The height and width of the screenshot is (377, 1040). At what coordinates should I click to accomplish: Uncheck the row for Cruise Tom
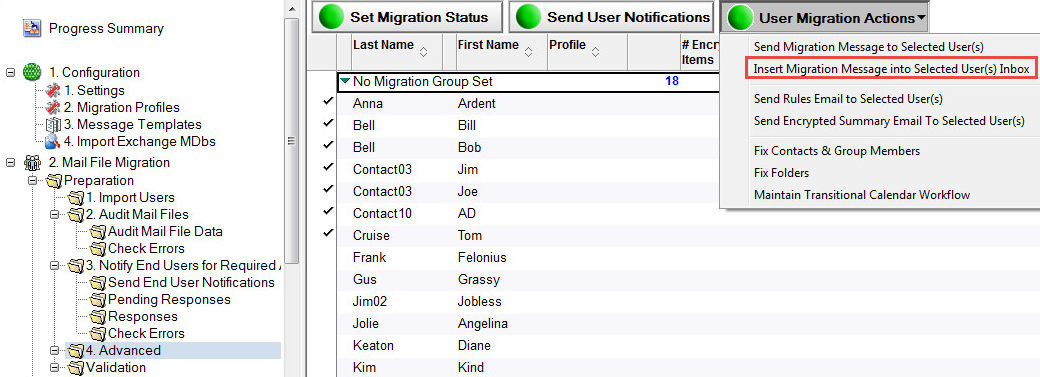[x=328, y=233]
